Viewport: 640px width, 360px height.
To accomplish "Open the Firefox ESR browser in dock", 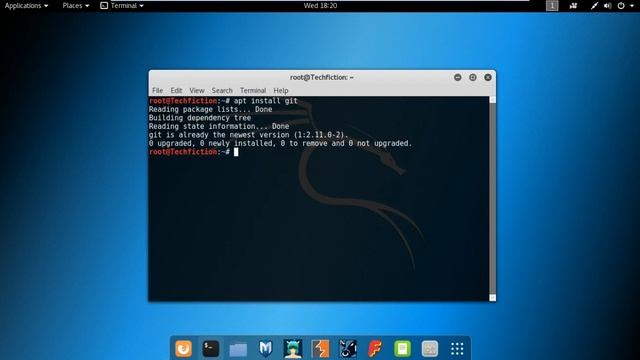I will click(x=184, y=349).
